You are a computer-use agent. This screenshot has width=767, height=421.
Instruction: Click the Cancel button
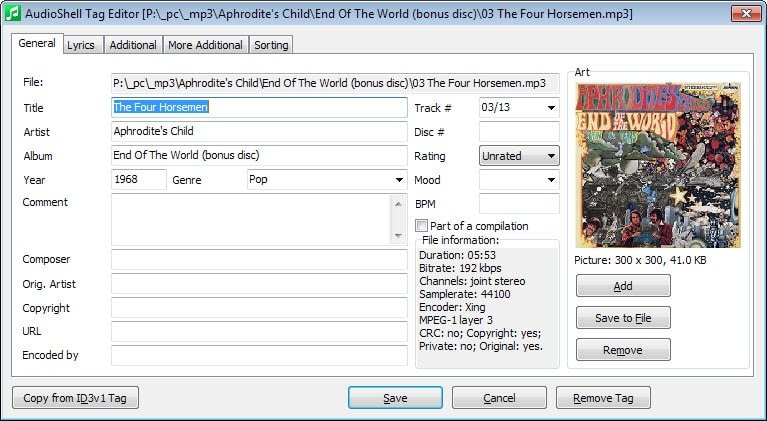pyautogui.click(x=499, y=398)
